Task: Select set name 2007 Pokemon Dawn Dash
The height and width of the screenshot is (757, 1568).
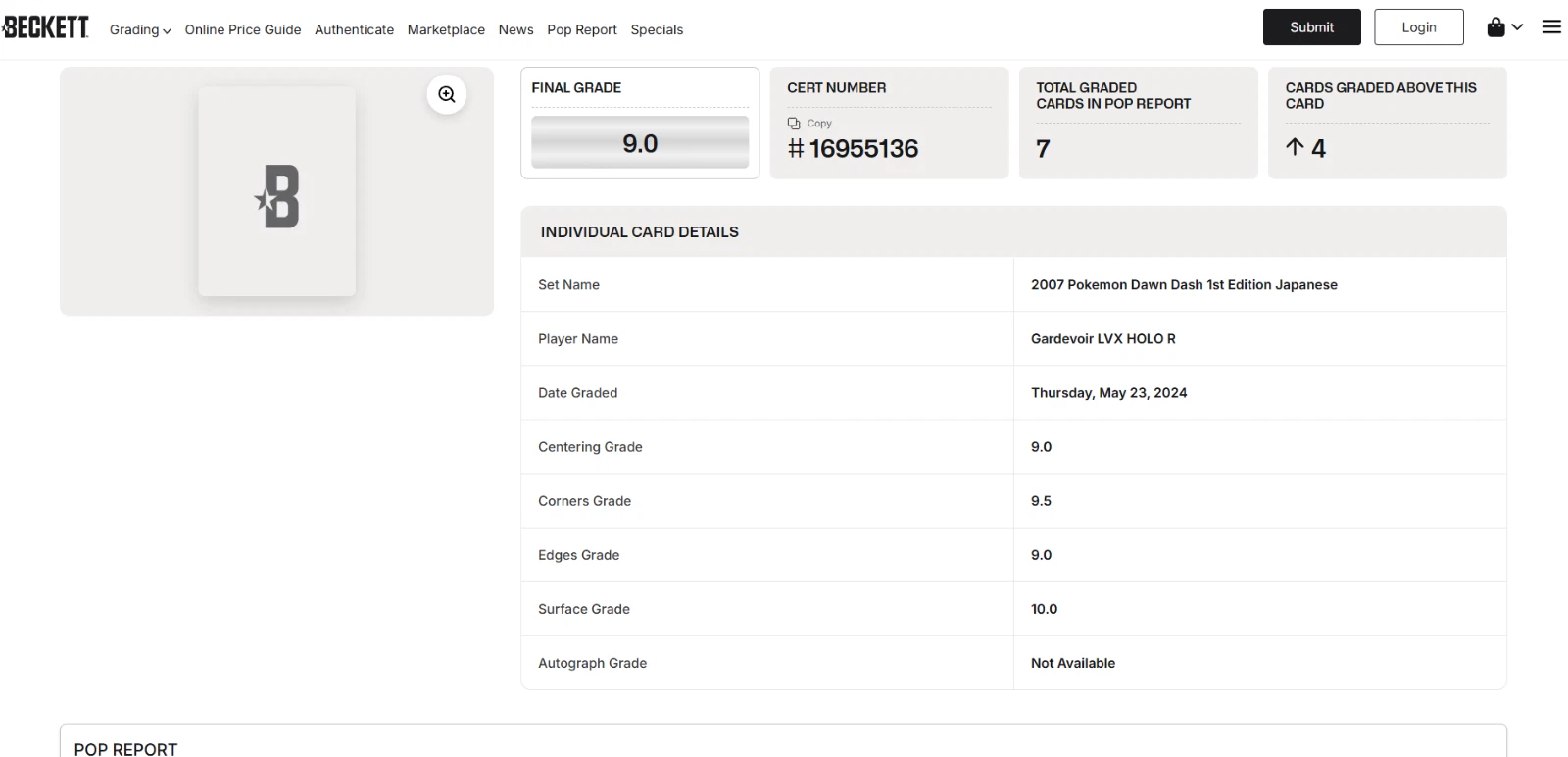Action: point(1184,285)
